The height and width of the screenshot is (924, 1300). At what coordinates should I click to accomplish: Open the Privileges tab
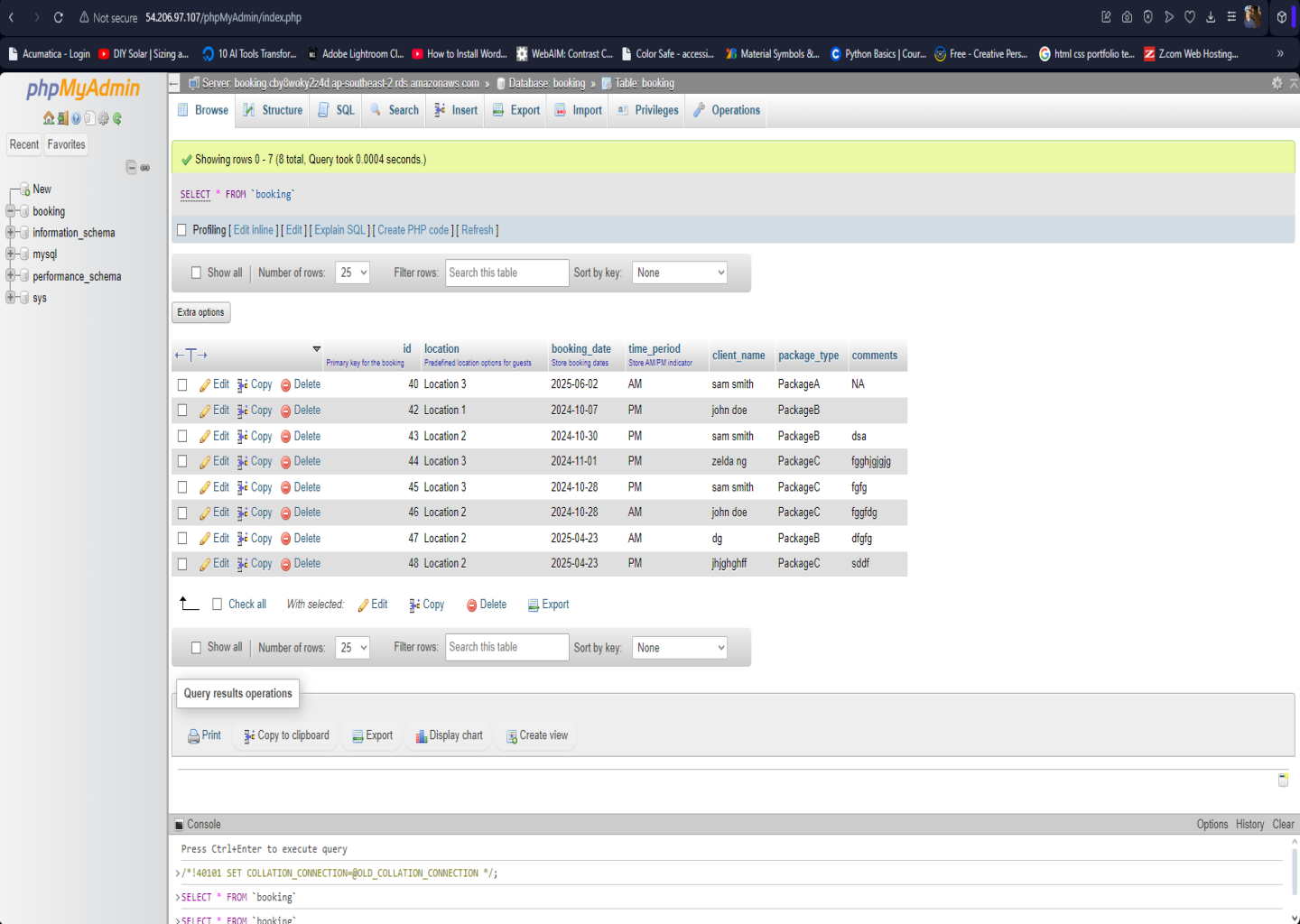[647, 110]
